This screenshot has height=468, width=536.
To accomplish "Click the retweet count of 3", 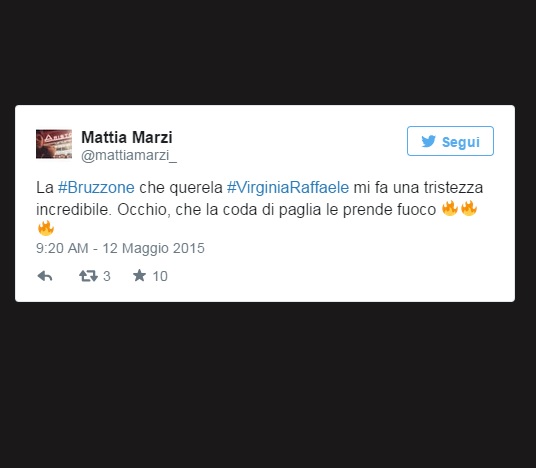I will pyautogui.click(x=107, y=276).
